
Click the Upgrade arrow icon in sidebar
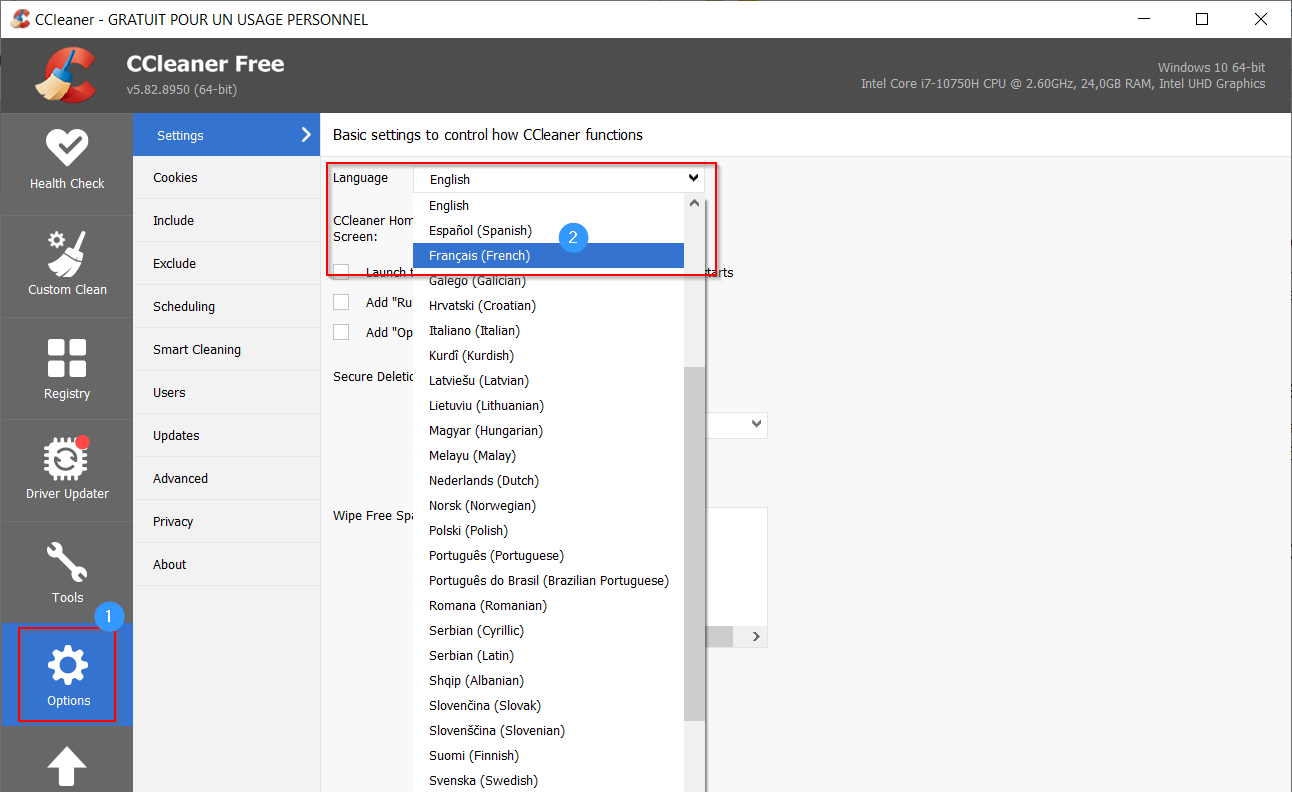tap(67, 768)
